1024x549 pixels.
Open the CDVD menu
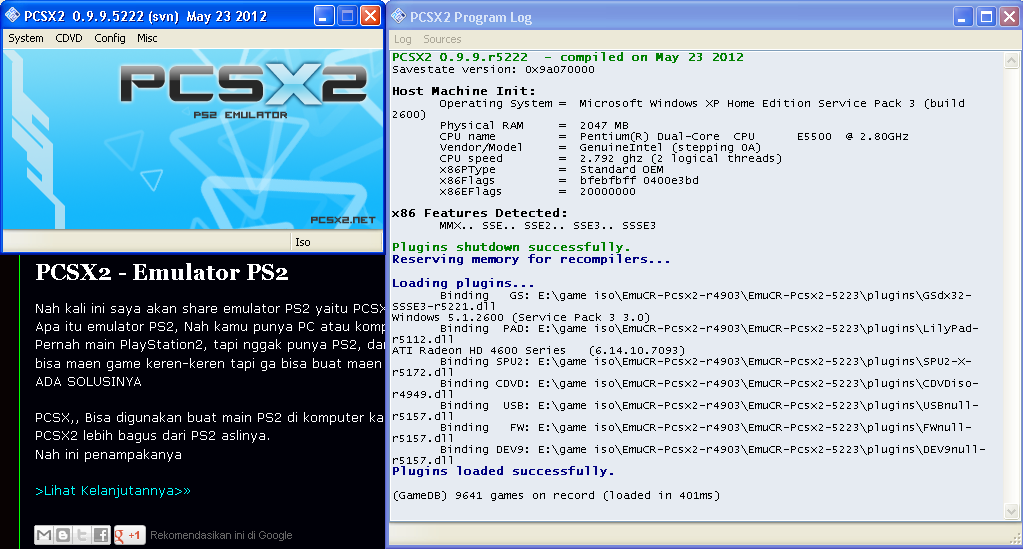(x=69, y=39)
